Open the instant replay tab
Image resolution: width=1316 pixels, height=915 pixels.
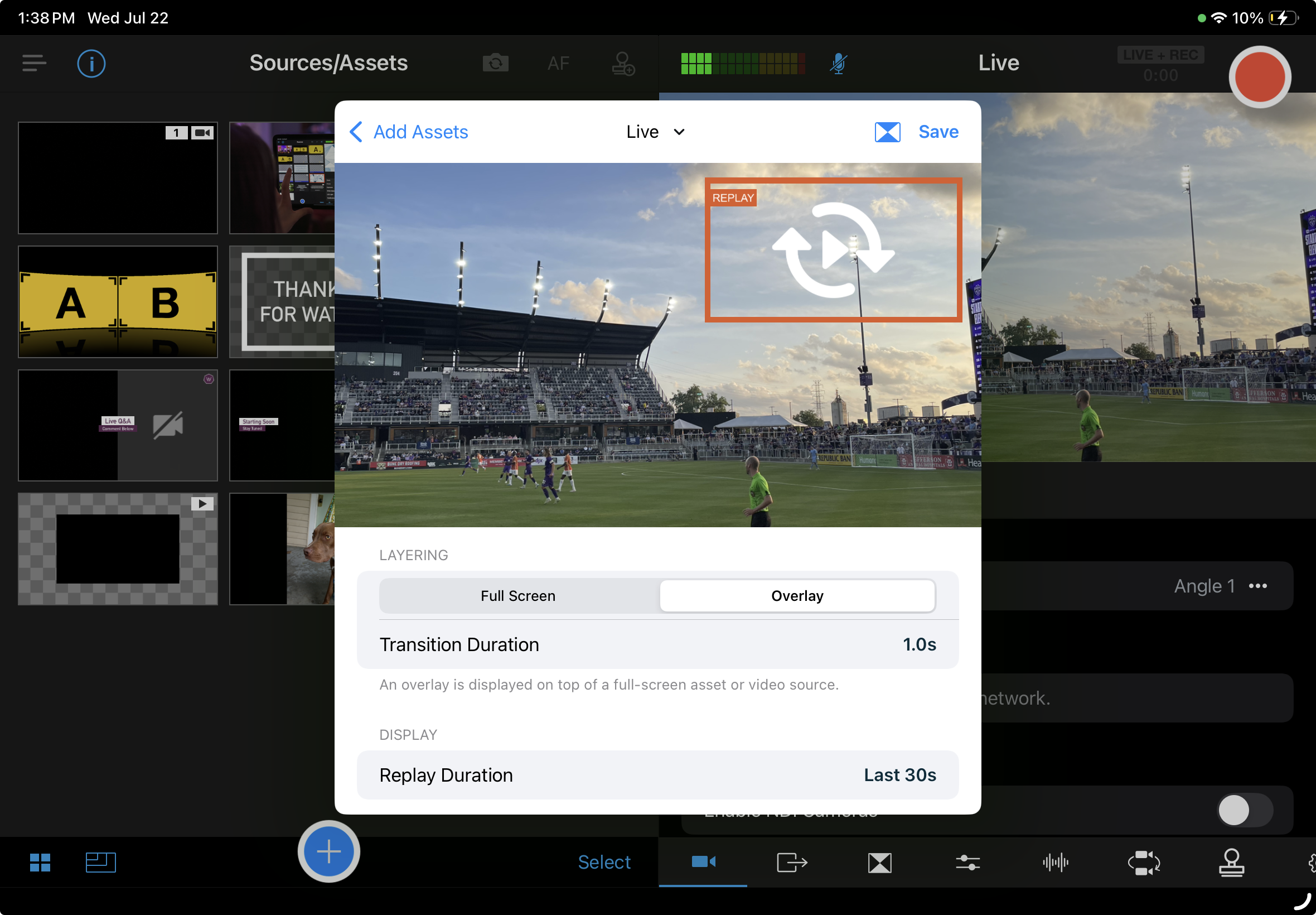[1144, 862]
